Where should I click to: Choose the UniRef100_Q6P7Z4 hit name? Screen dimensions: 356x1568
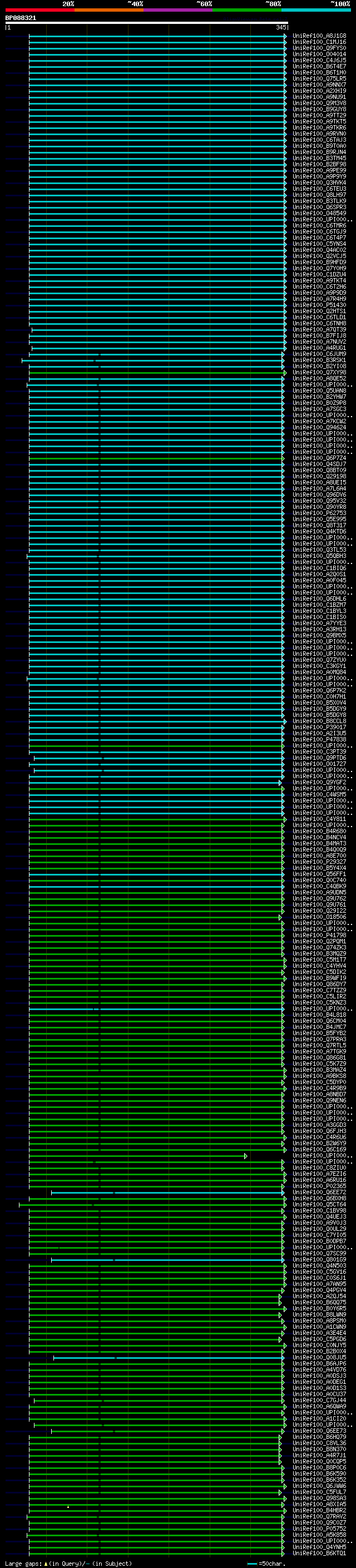click(x=319, y=458)
